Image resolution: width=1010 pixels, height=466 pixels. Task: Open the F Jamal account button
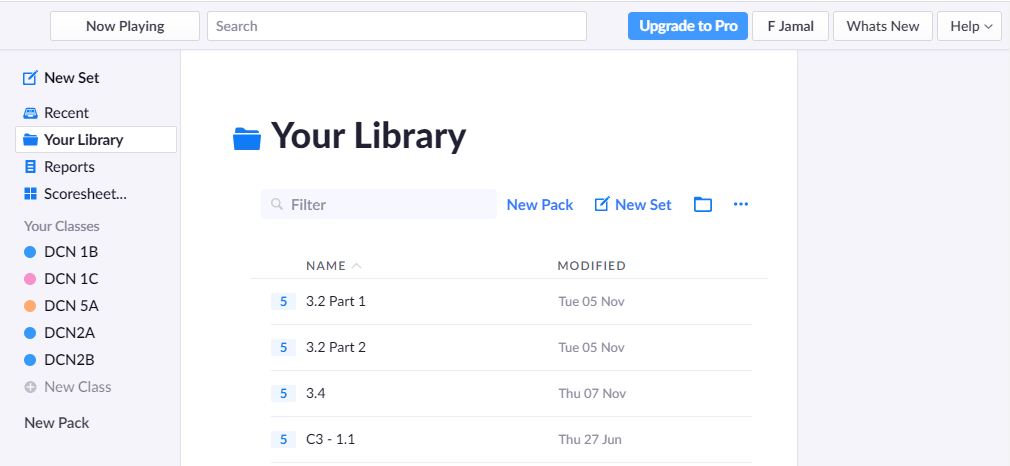click(x=790, y=26)
